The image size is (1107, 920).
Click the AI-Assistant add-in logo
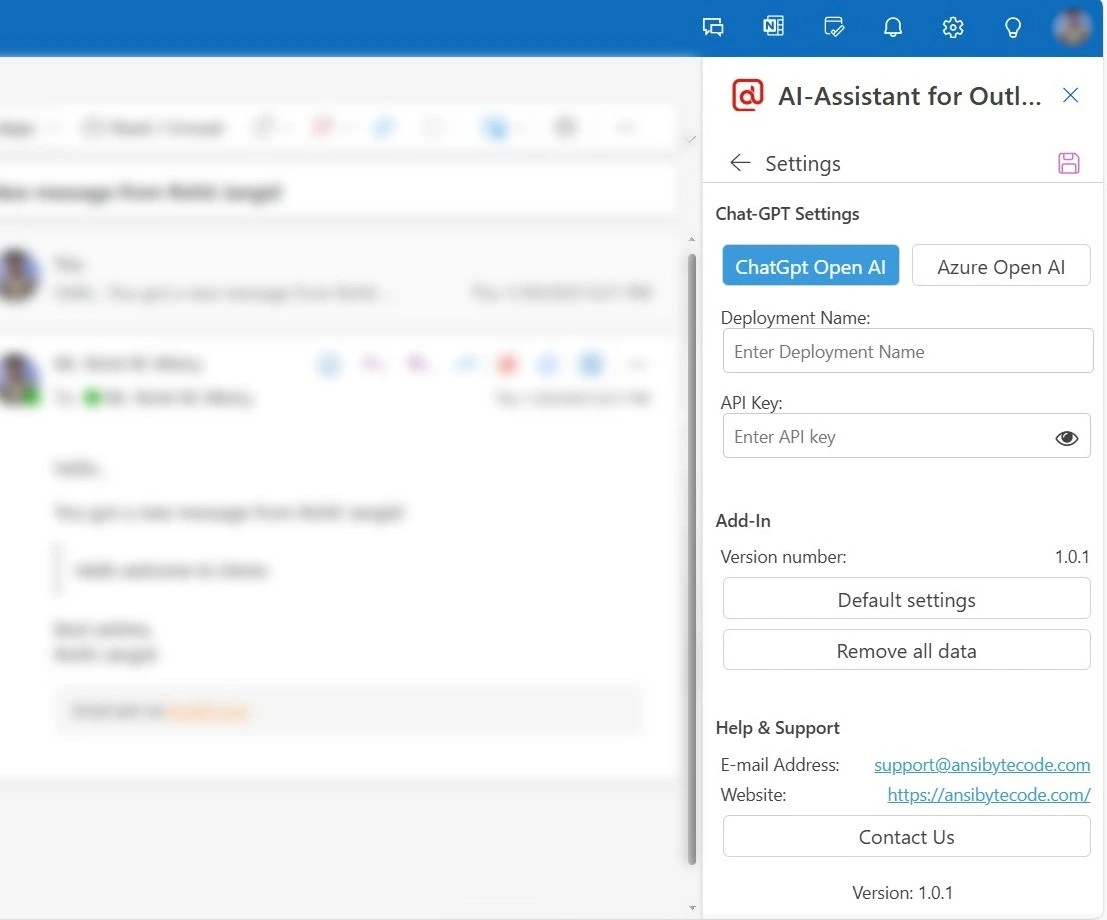[x=748, y=95]
